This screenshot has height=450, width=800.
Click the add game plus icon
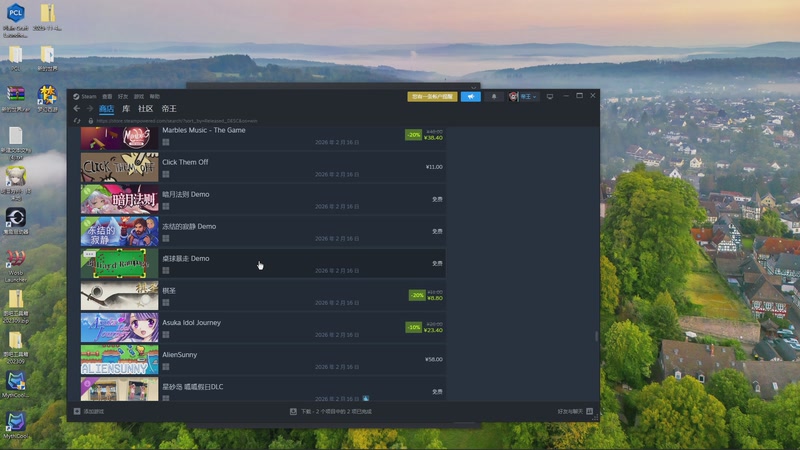(77, 412)
